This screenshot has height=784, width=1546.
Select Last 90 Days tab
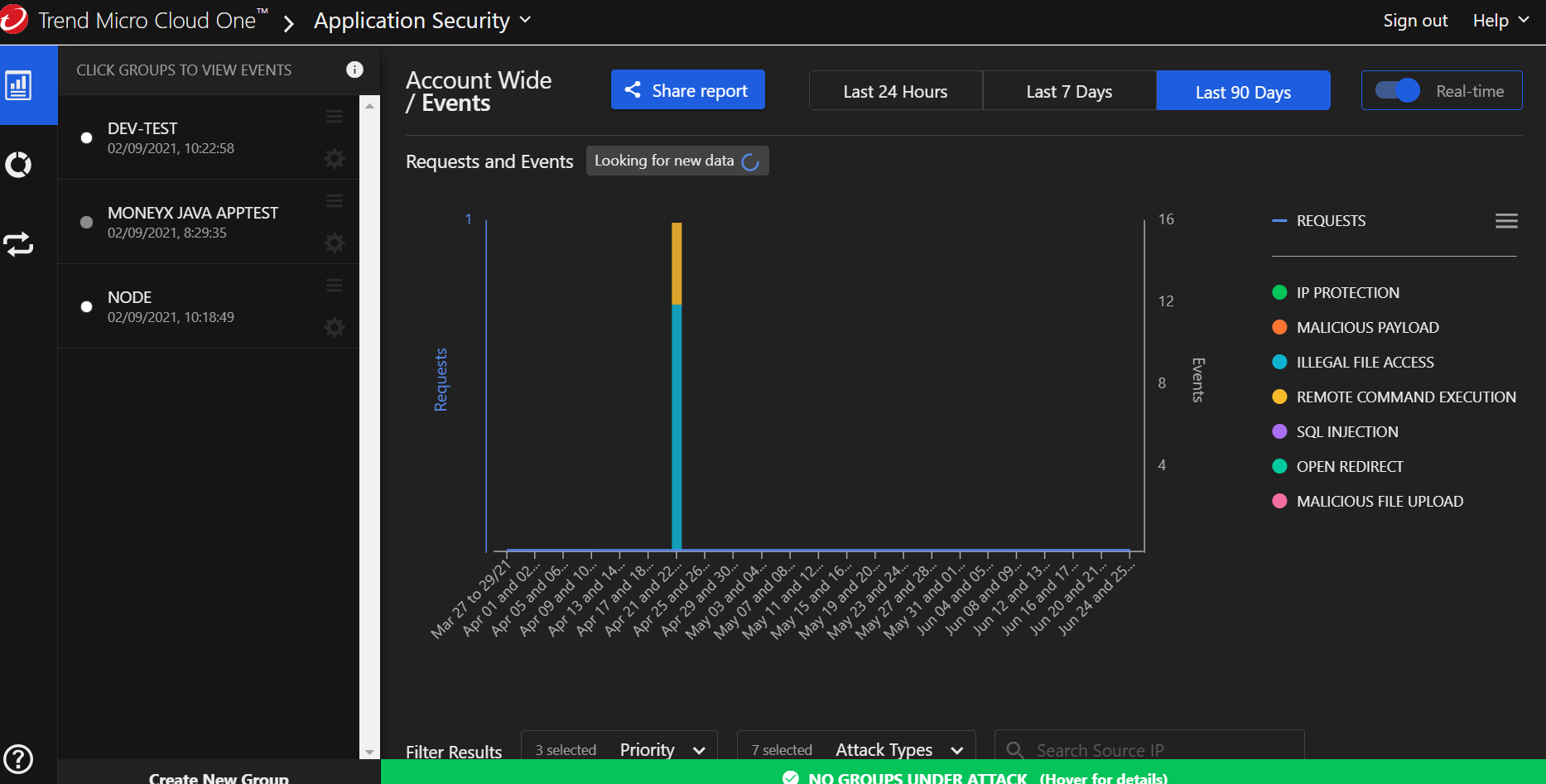tap(1243, 91)
